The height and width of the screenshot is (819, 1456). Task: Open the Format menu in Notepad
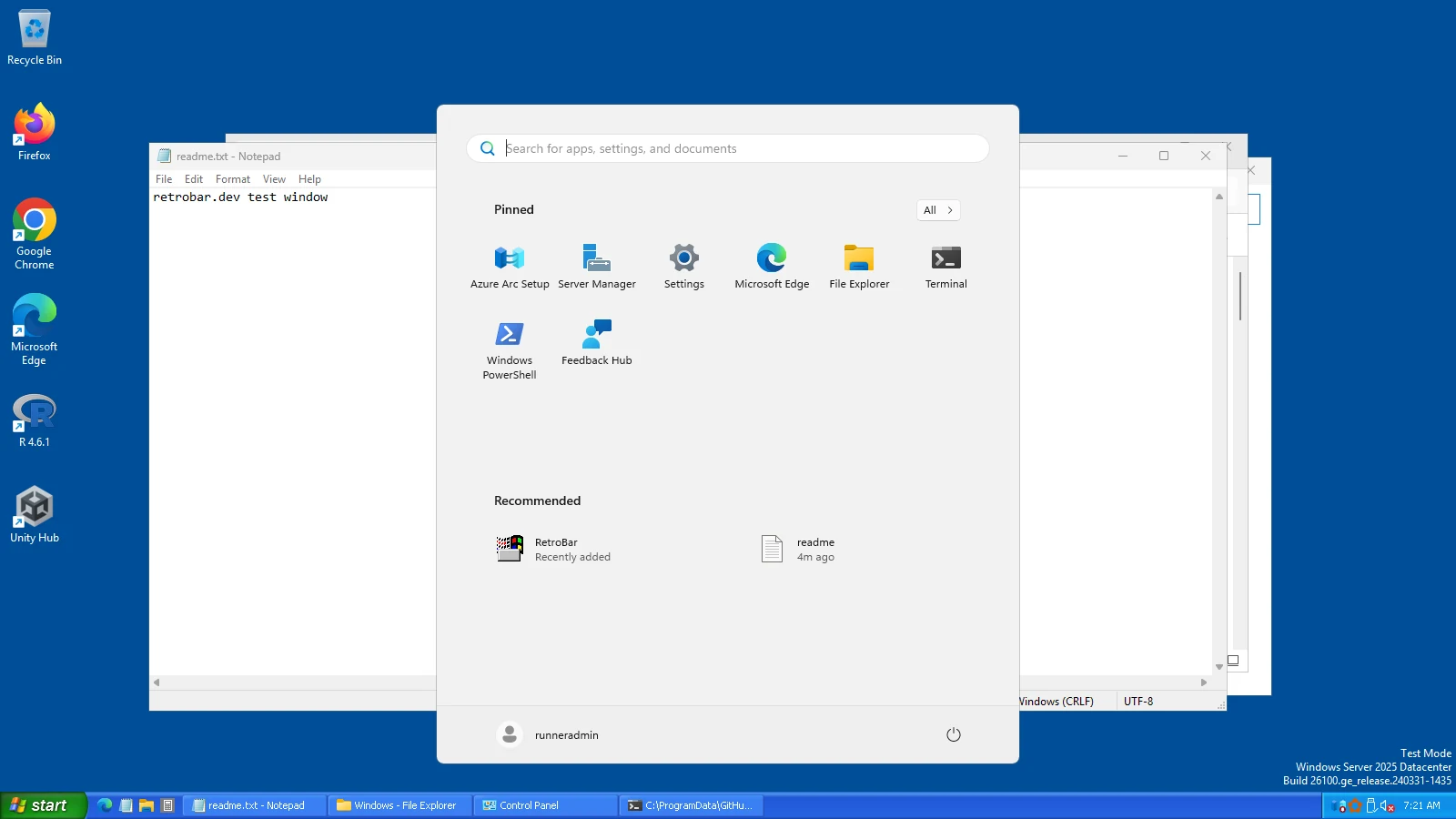[x=233, y=179]
